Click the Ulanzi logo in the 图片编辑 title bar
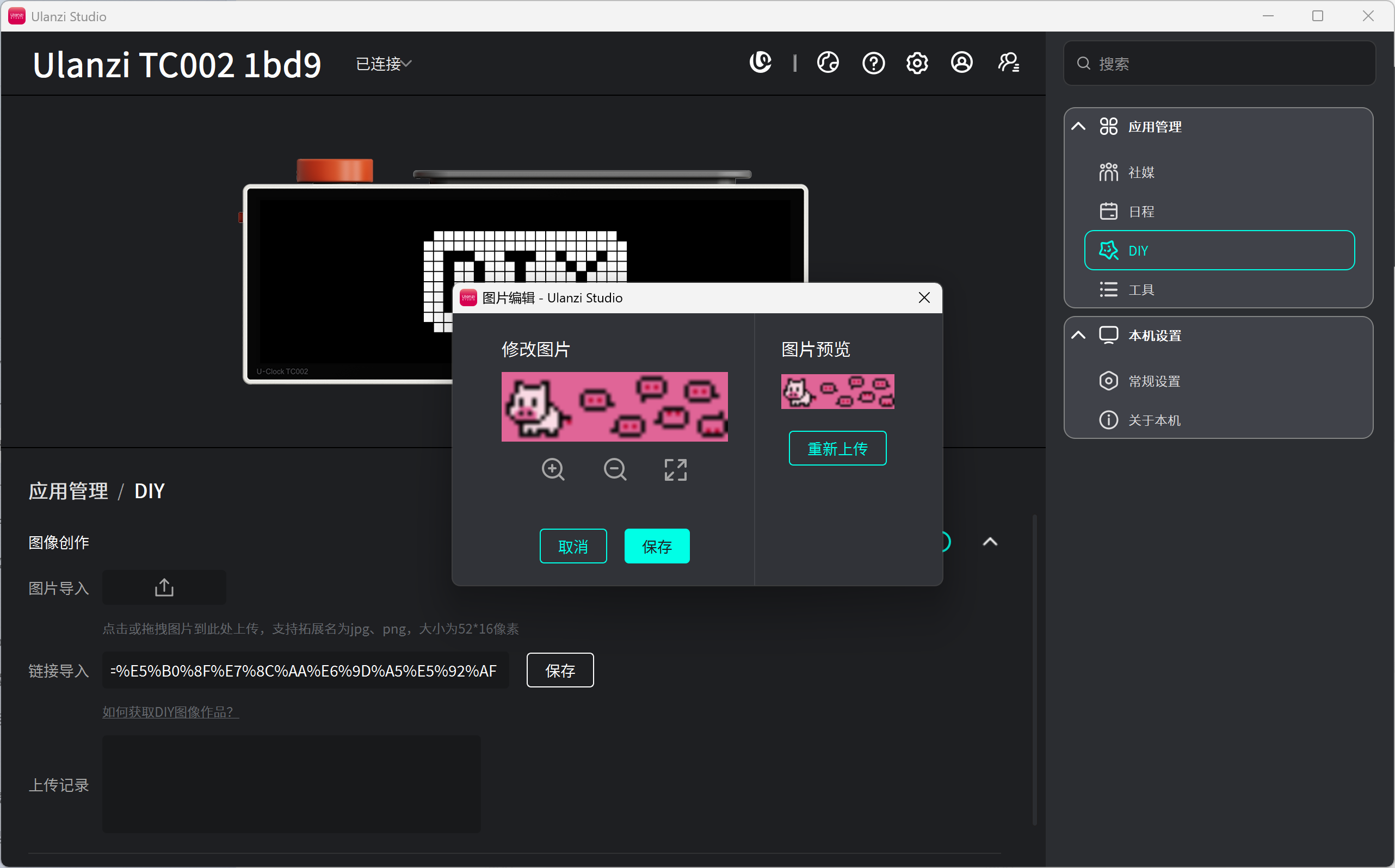The height and width of the screenshot is (868, 1395). (468, 297)
